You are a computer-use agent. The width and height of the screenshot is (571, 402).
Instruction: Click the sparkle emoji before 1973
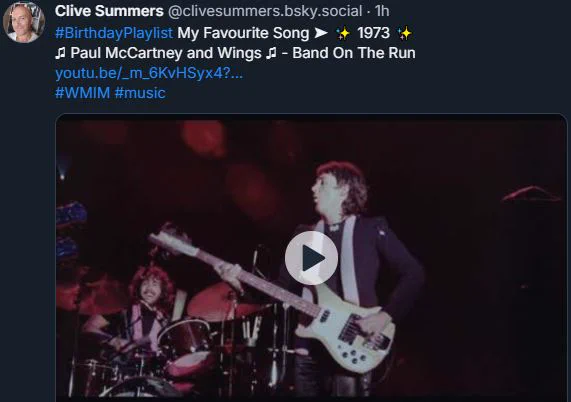coord(343,34)
